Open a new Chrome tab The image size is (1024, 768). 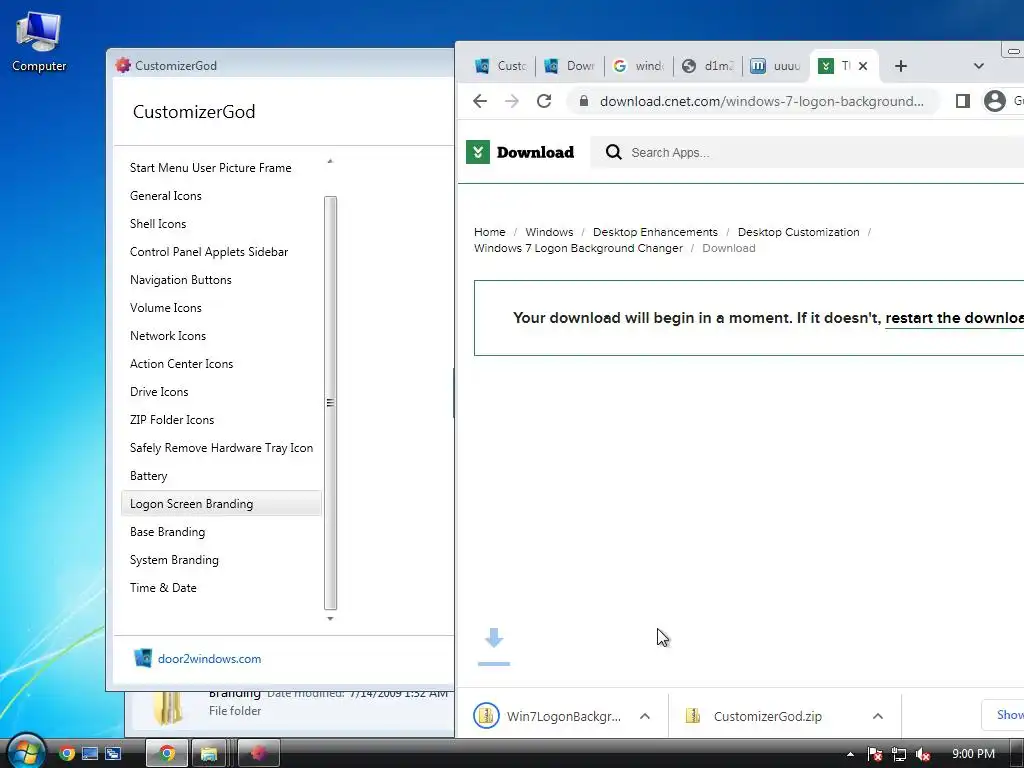[901, 66]
